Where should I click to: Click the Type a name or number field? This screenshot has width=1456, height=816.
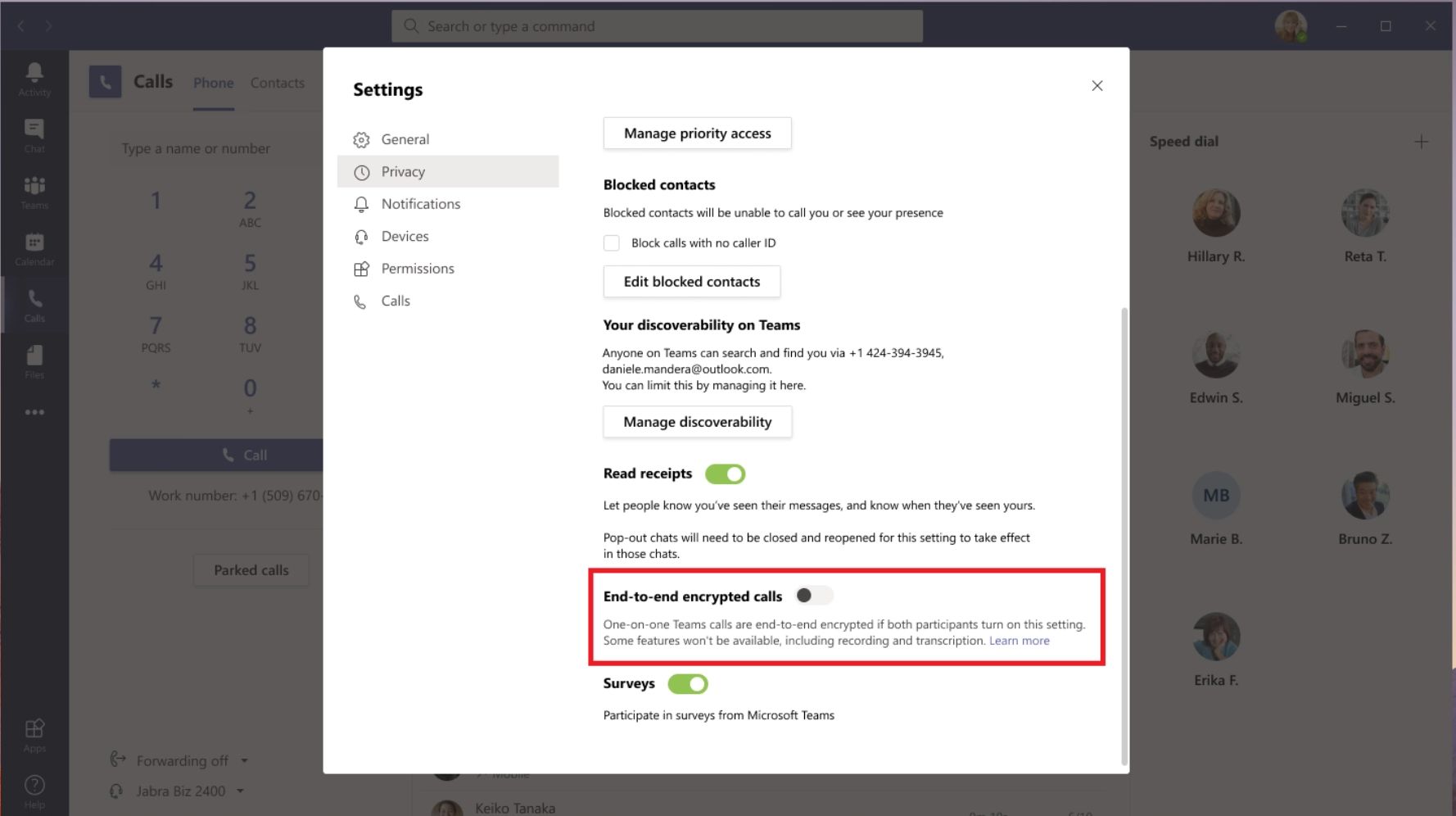pyautogui.click(x=216, y=148)
